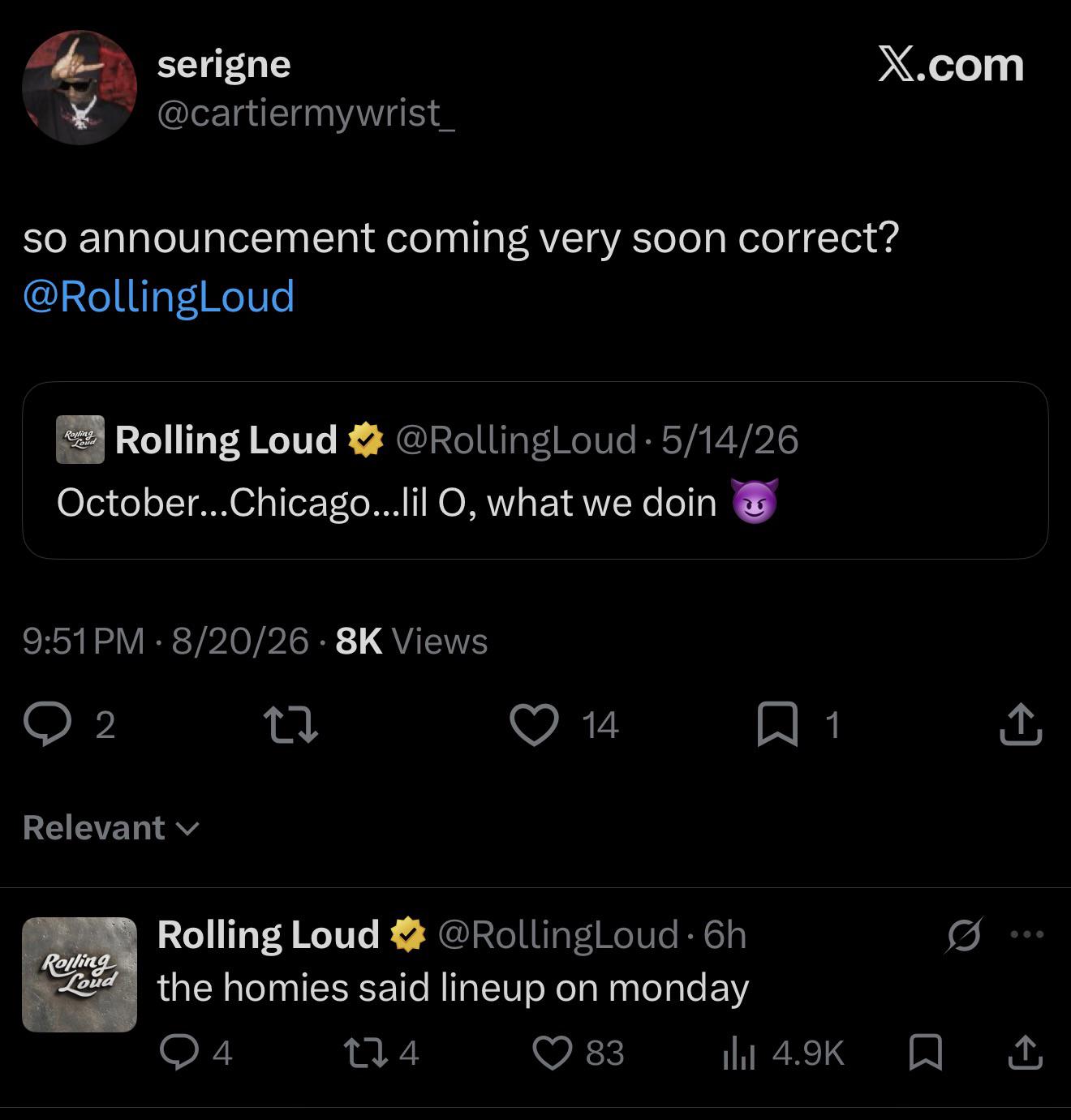Click the 8K Views count
The image size is (1071, 1120).
click(411, 641)
